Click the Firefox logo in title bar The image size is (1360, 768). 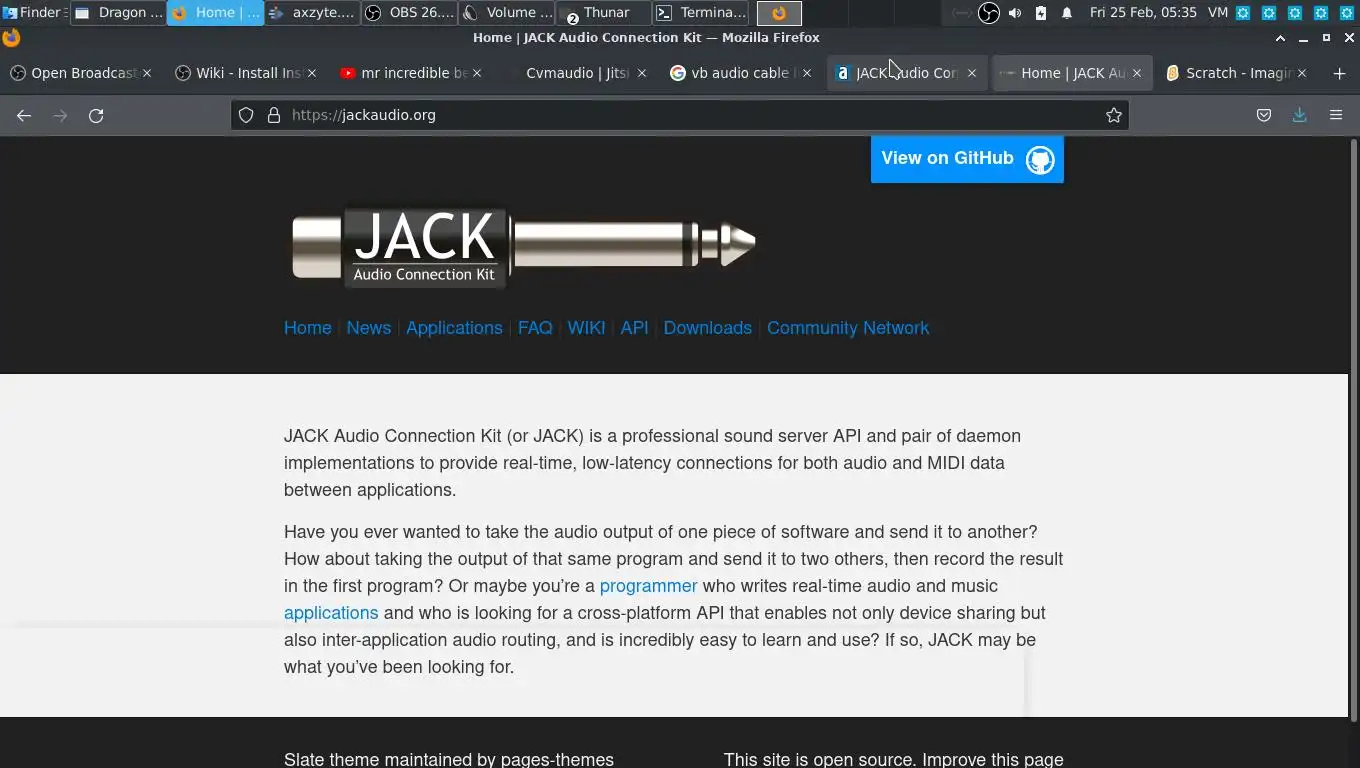[11, 38]
